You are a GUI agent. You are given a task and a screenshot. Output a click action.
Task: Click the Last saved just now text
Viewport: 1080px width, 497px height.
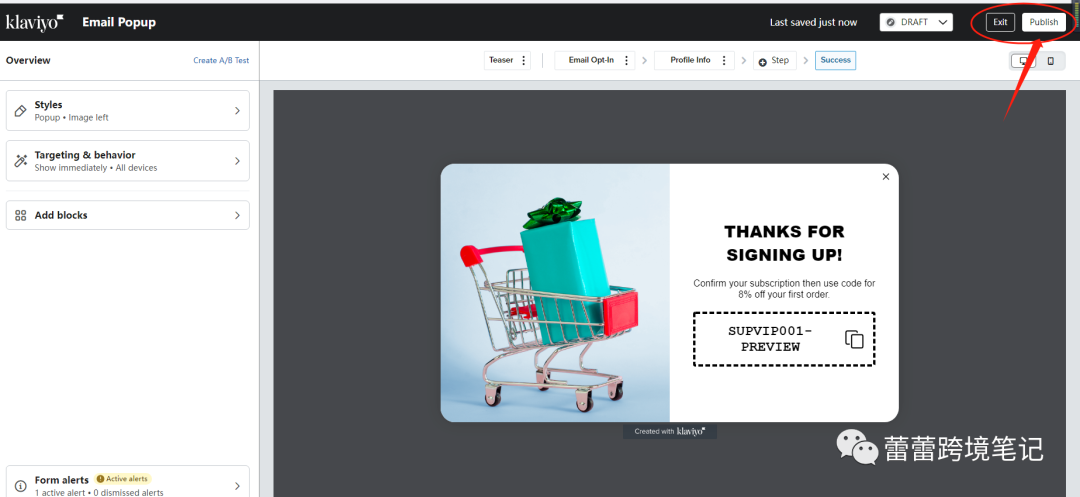tap(813, 22)
